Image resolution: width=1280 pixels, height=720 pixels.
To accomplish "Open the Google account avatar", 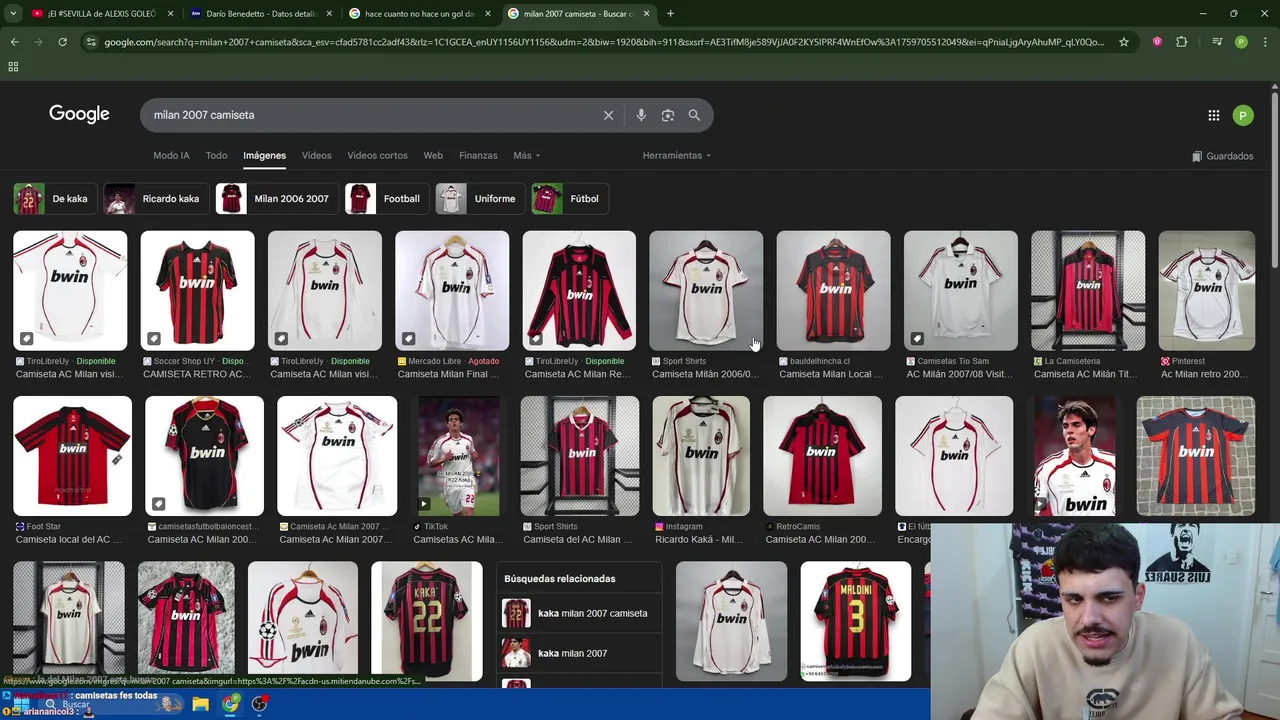I will coord(1243,116).
